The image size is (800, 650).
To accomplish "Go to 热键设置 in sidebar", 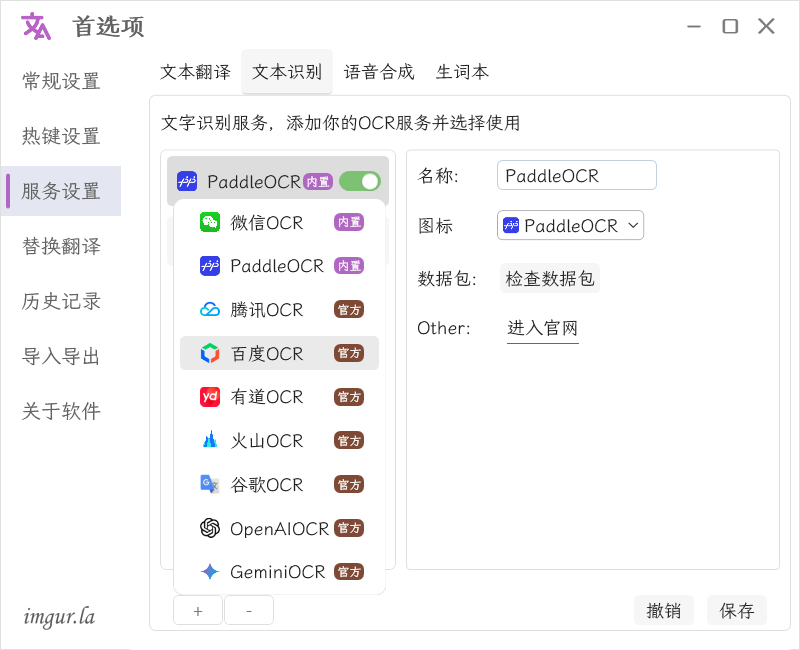I will click(x=61, y=136).
